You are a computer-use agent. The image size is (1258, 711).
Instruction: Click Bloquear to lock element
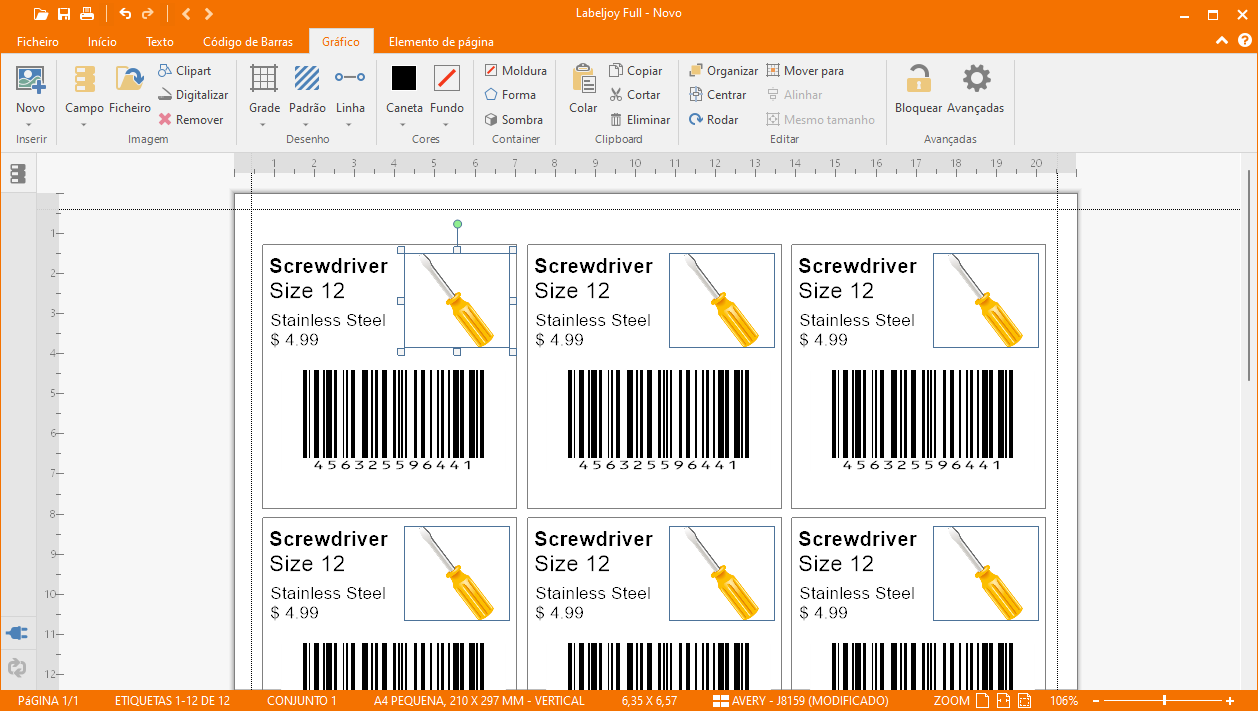[918, 89]
